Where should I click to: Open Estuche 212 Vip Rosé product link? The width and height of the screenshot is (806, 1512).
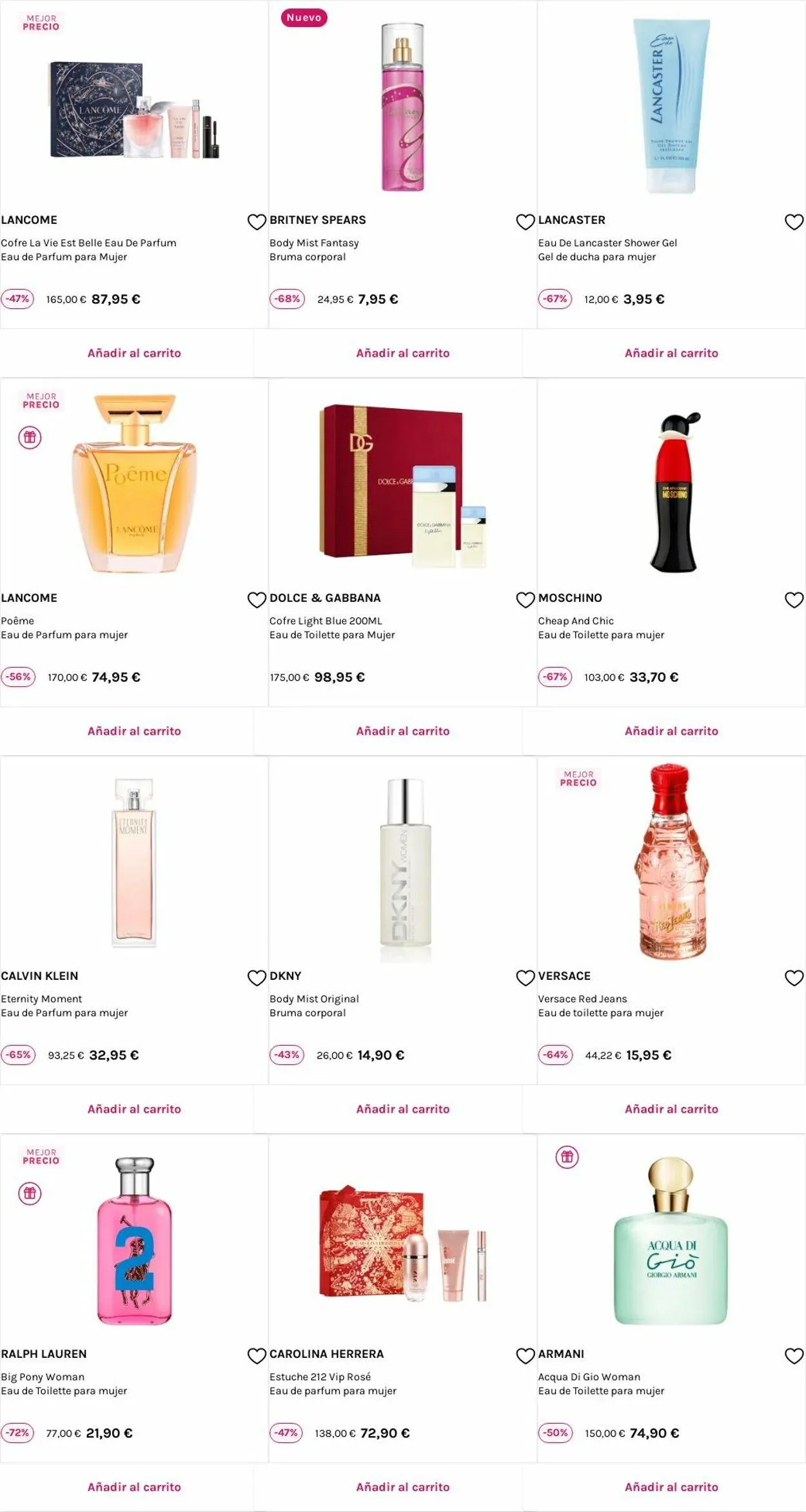[x=320, y=1377]
